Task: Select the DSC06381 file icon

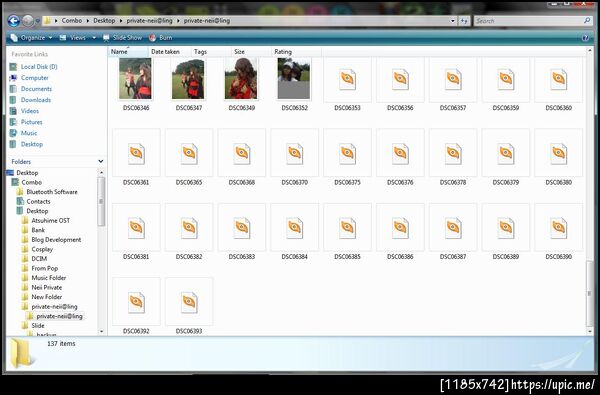Action: tap(136, 229)
